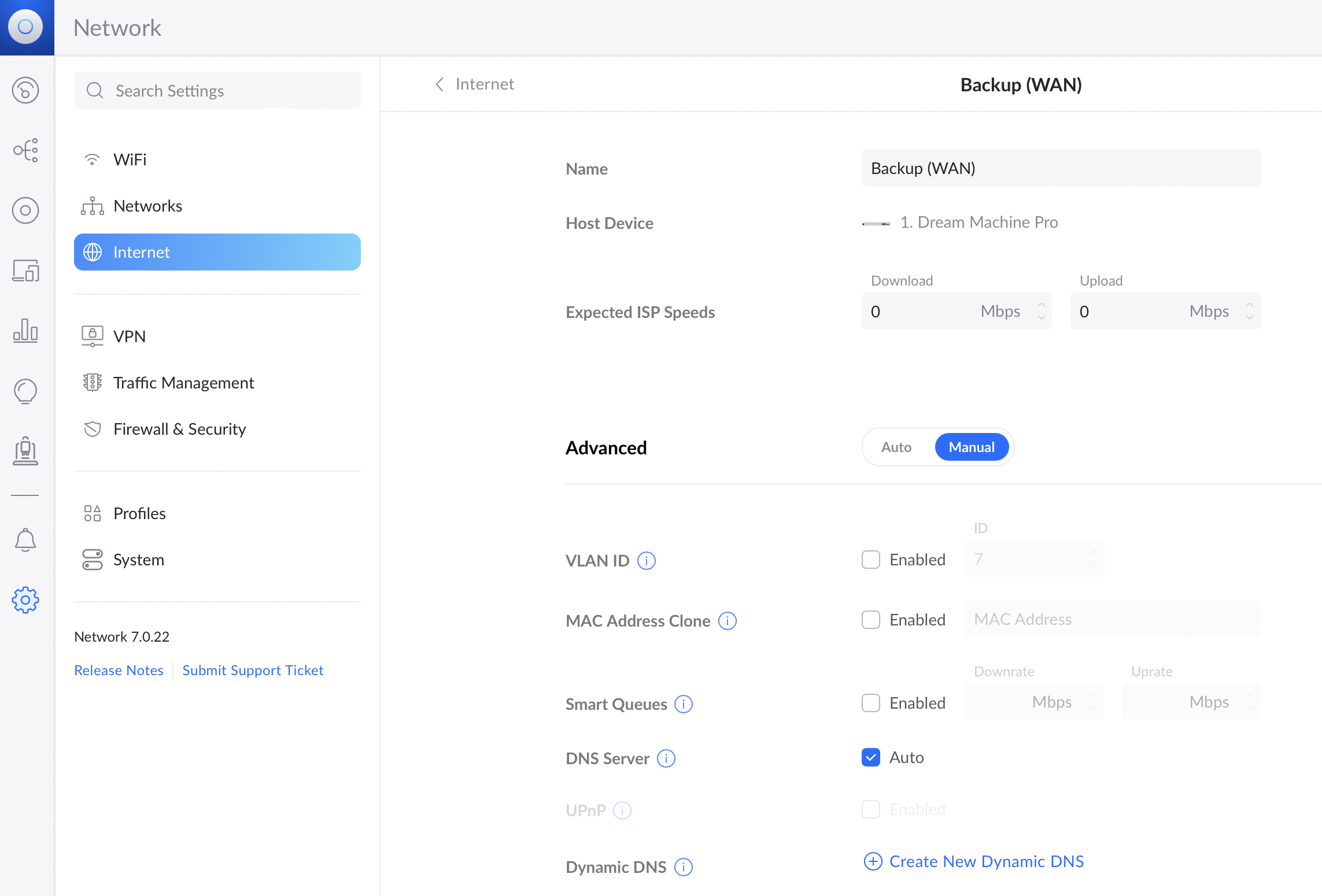Click the info icon next to DNS Server

point(666,758)
